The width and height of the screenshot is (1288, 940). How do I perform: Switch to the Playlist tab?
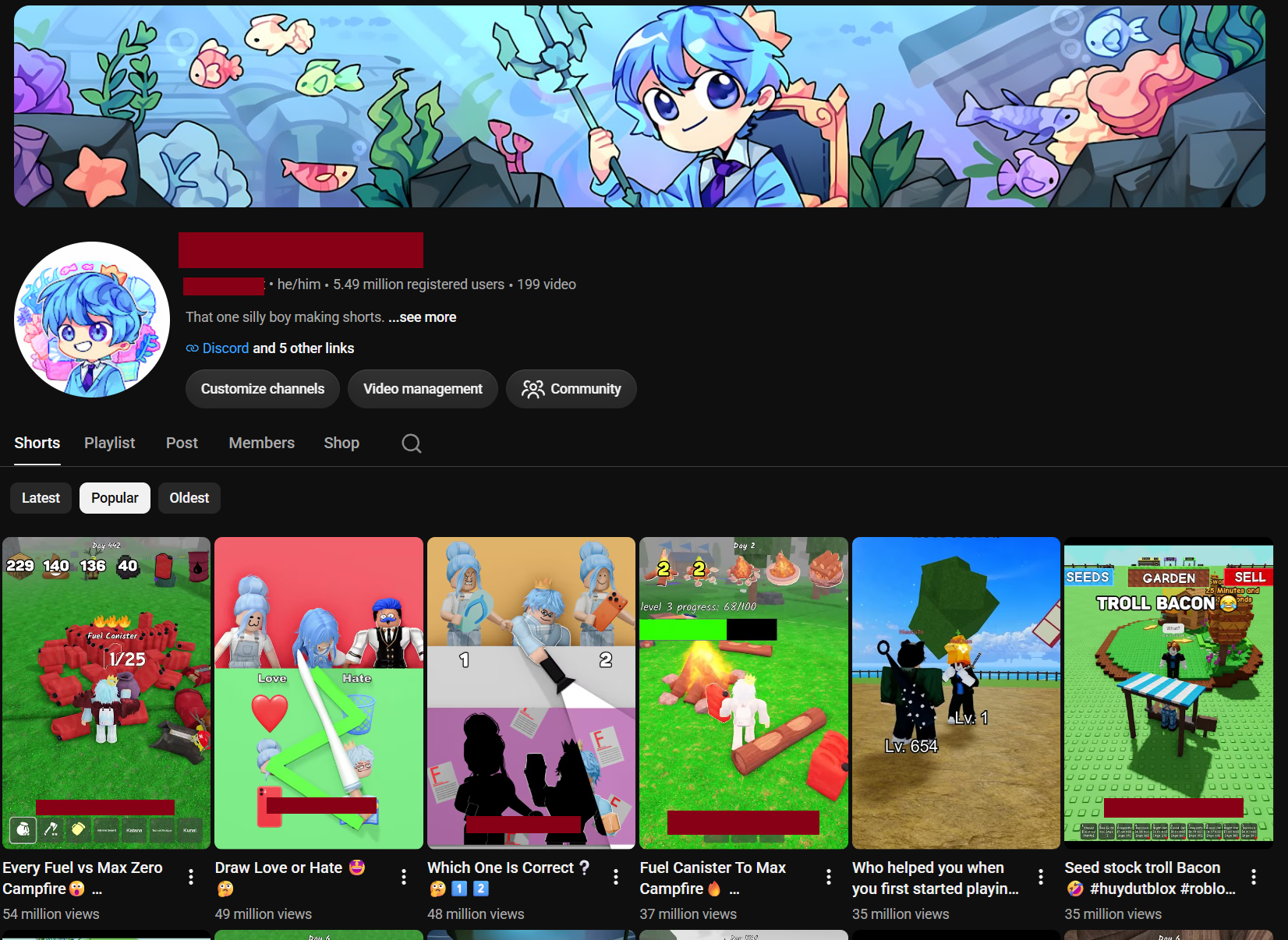(110, 443)
